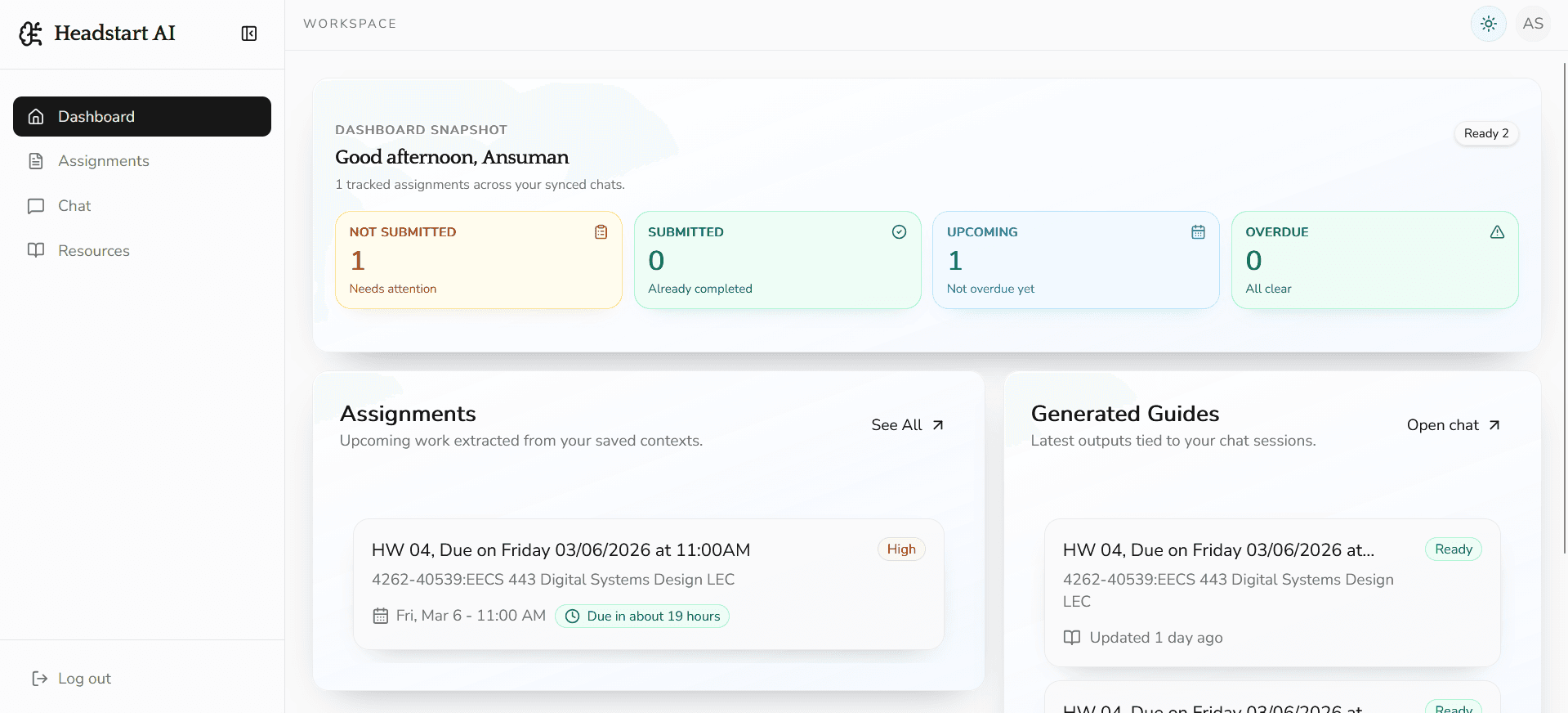See all assignments
1568x713 pixels.
pos(908,425)
